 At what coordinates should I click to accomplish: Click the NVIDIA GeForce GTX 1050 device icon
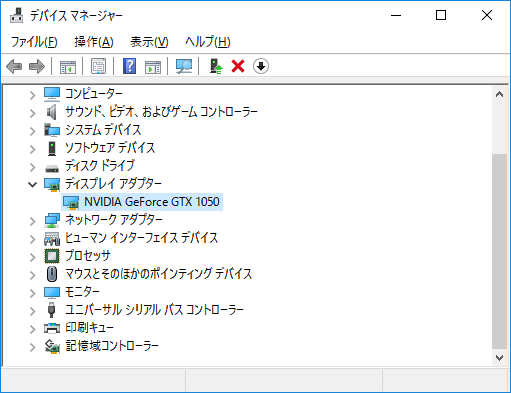coord(71,202)
